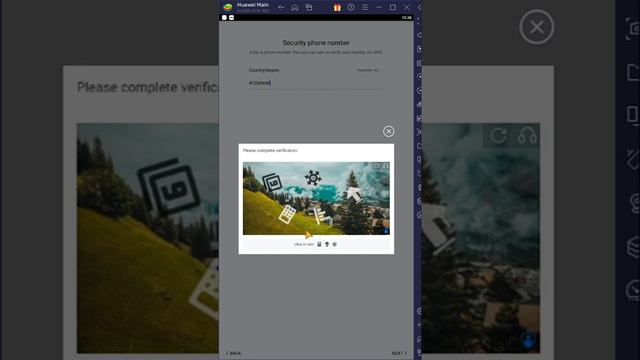
Task: Select the calendar icon showing 6 in captcha
Action: [272, 182]
